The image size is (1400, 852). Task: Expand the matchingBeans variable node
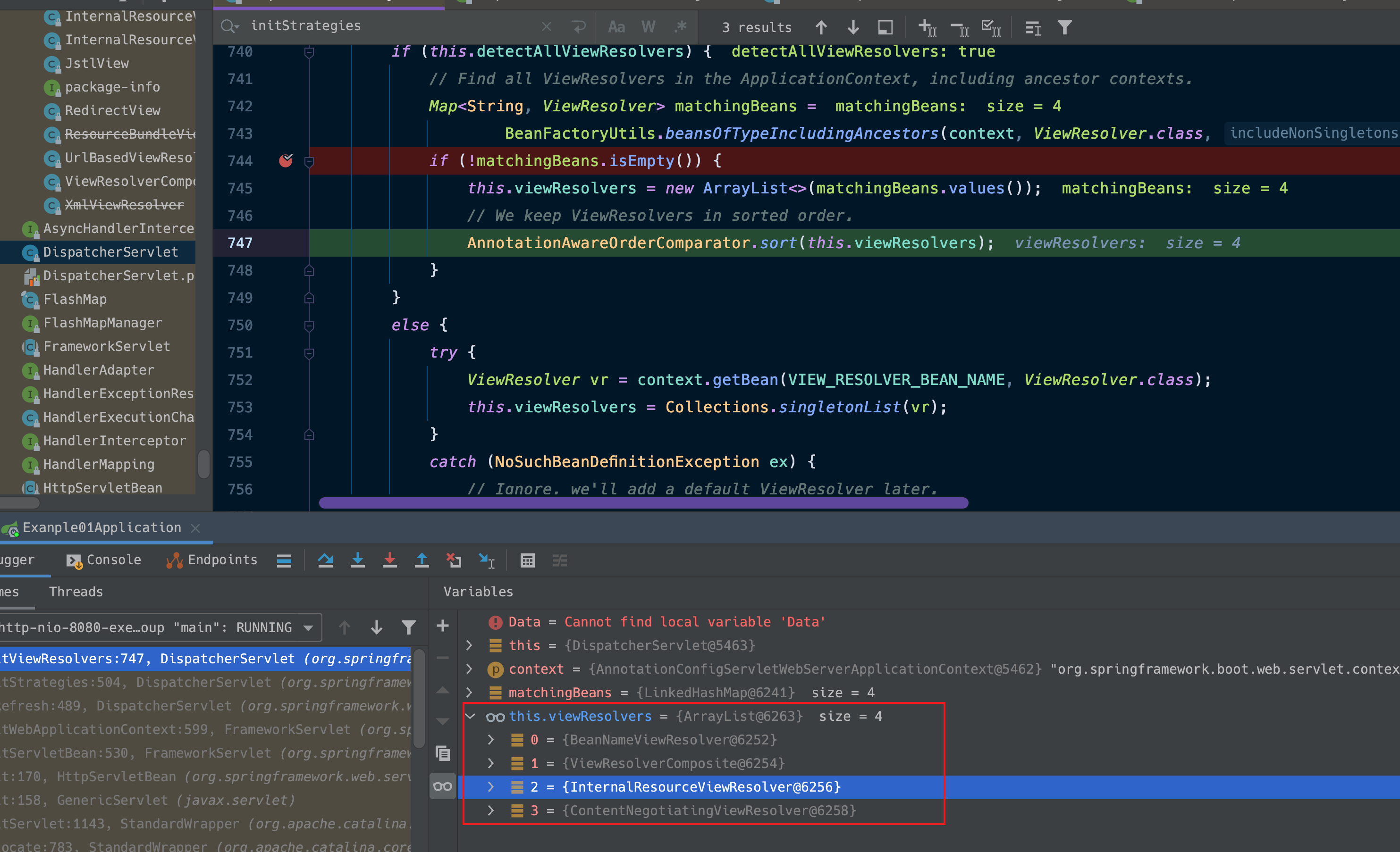click(469, 693)
